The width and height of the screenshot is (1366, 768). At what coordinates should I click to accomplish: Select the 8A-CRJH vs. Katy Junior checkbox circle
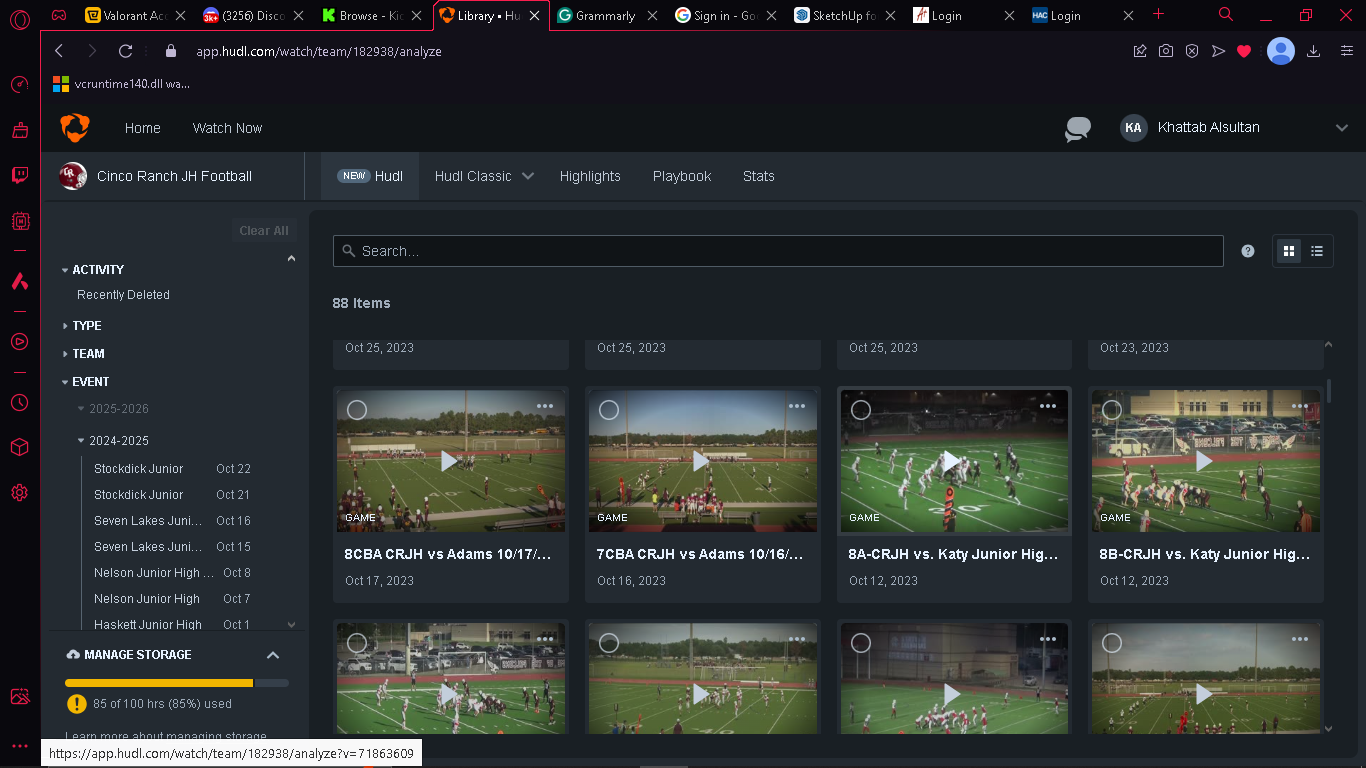point(861,410)
